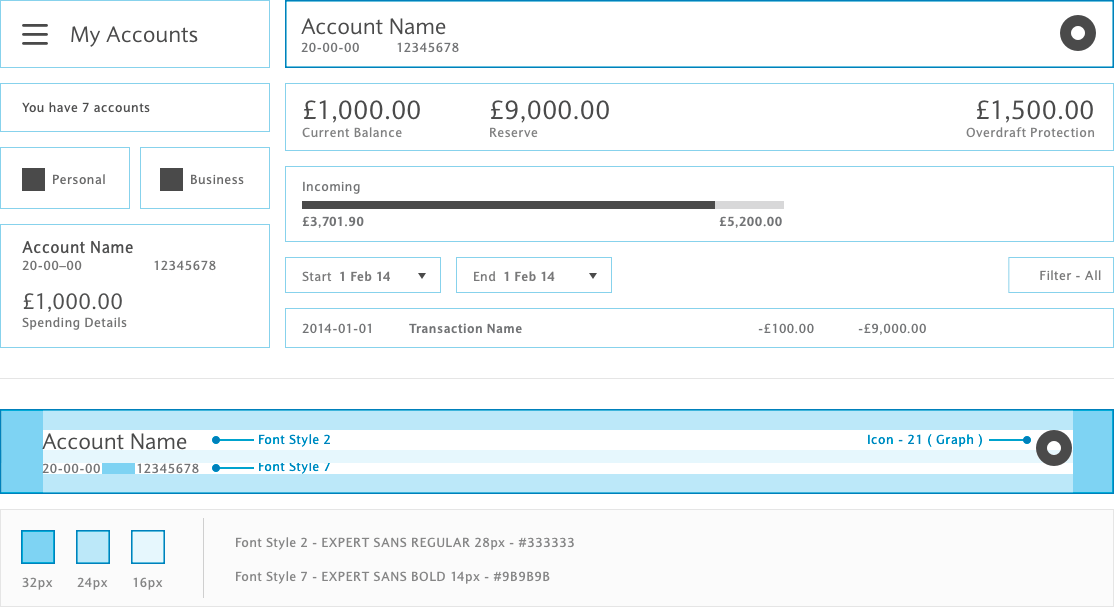Select the Personal accounts filter

[x=65, y=179]
